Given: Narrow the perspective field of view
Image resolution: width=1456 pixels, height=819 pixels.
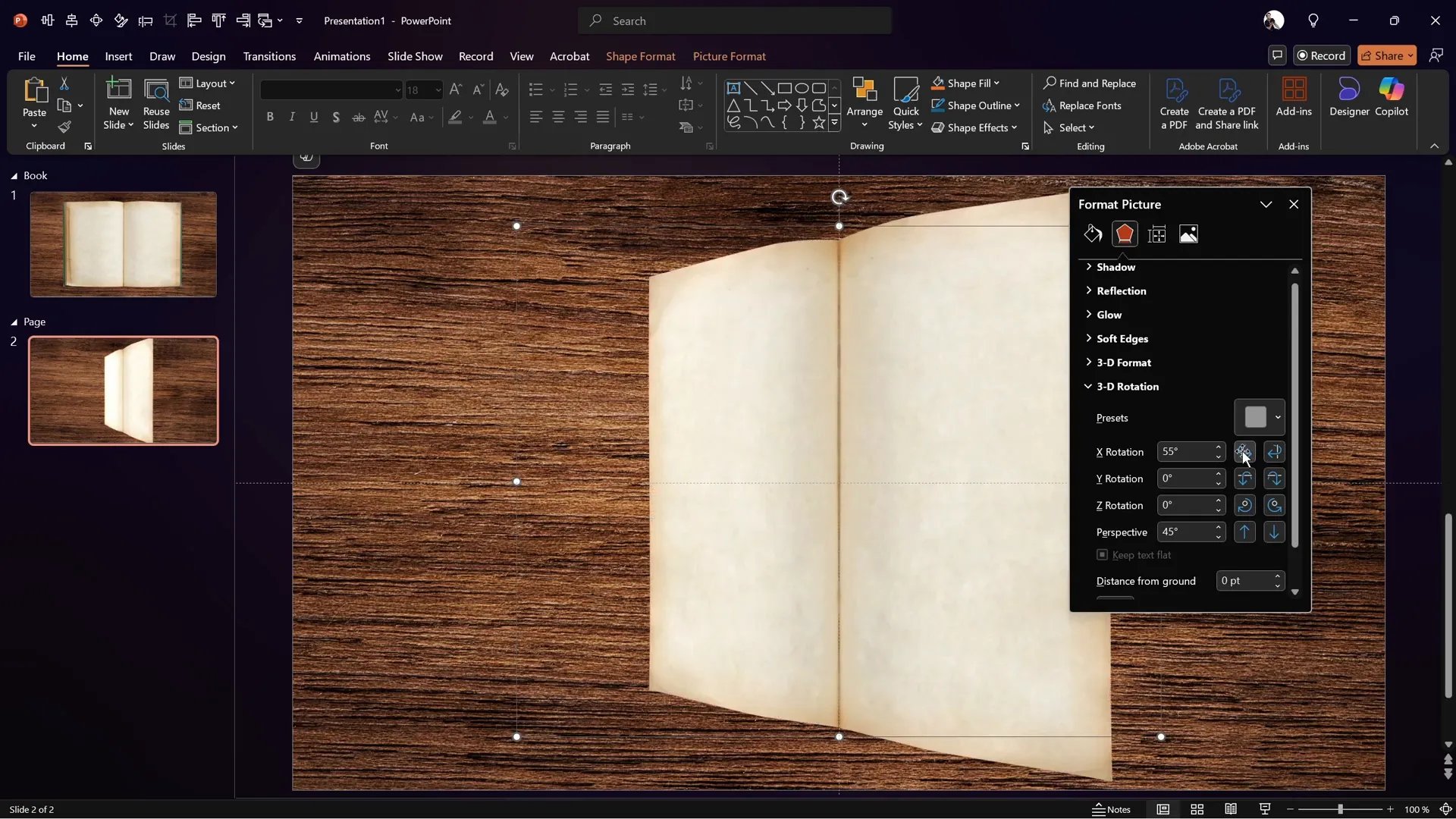Looking at the screenshot, I should click(x=1244, y=532).
